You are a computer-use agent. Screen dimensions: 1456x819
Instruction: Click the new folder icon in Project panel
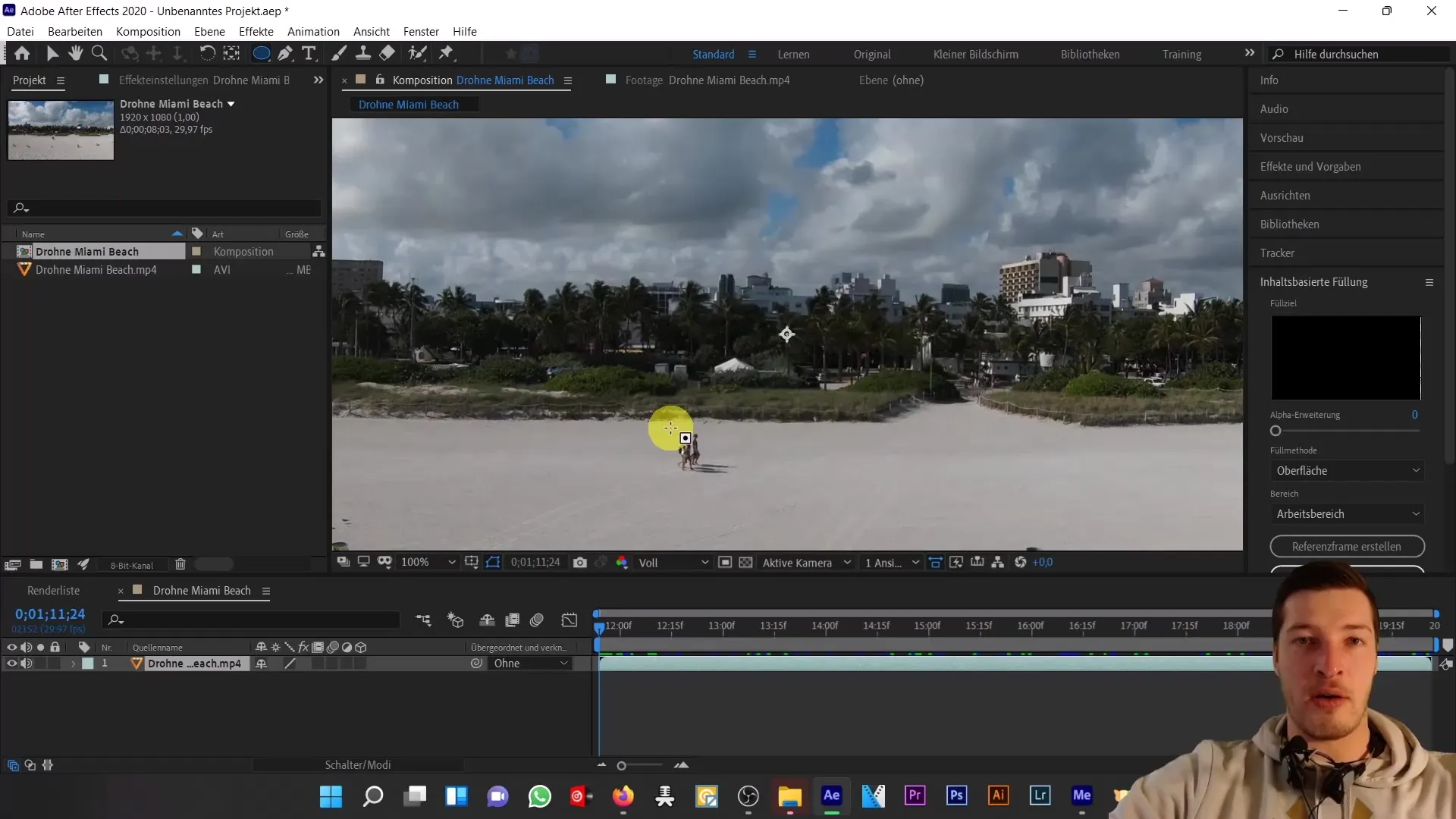click(x=36, y=565)
